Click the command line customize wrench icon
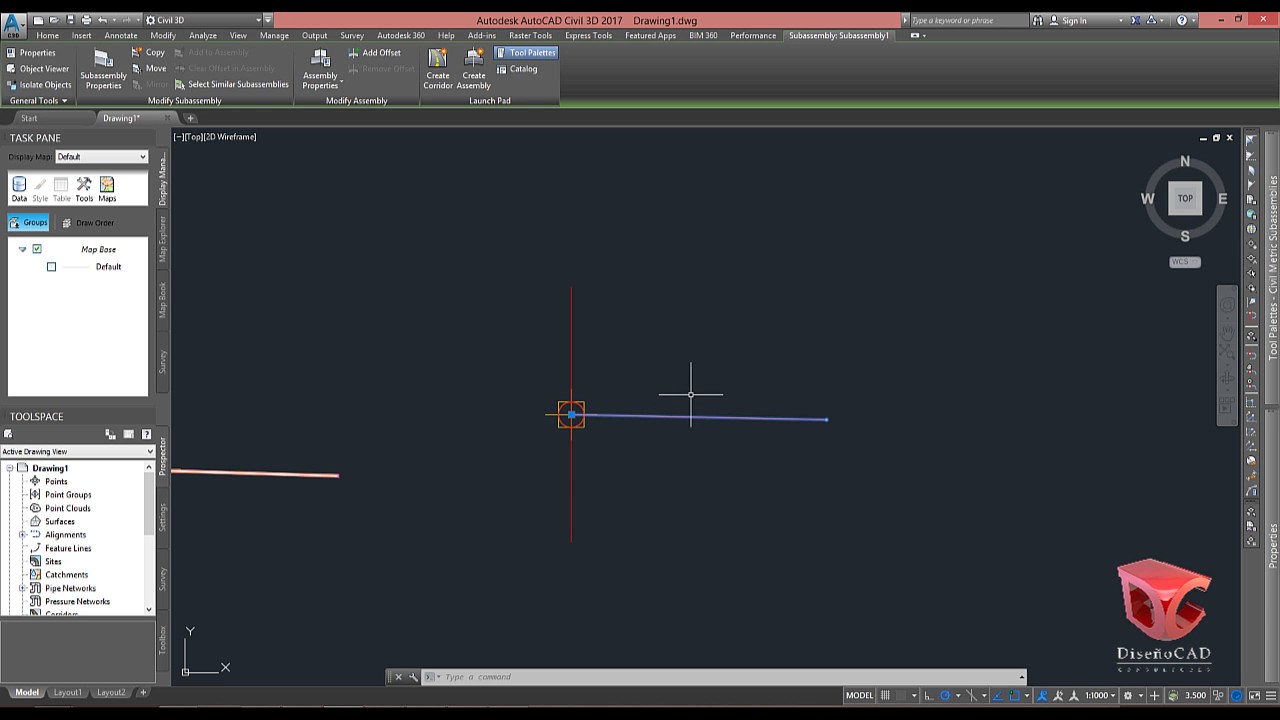The height and width of the screenshot is (720, 1280). point(413,677)
